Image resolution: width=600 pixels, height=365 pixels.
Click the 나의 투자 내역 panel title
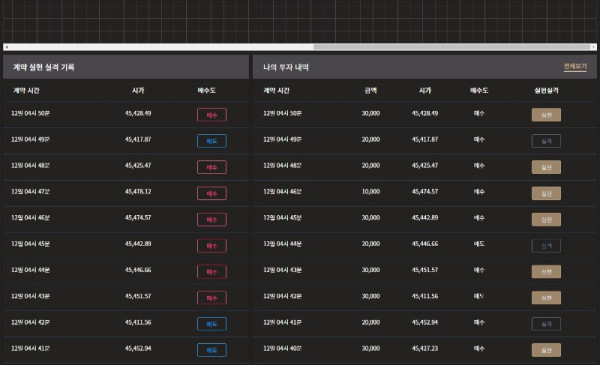click(x=286, y=67)
